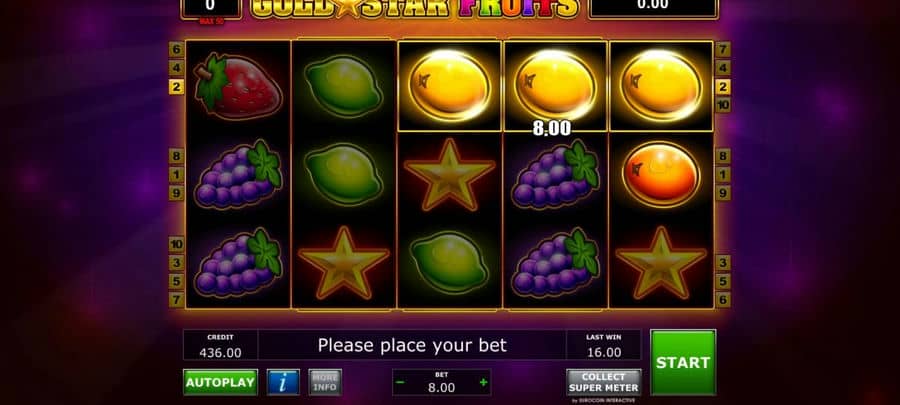Select the bottom grapes on the fourth reel

pos(555,262)
